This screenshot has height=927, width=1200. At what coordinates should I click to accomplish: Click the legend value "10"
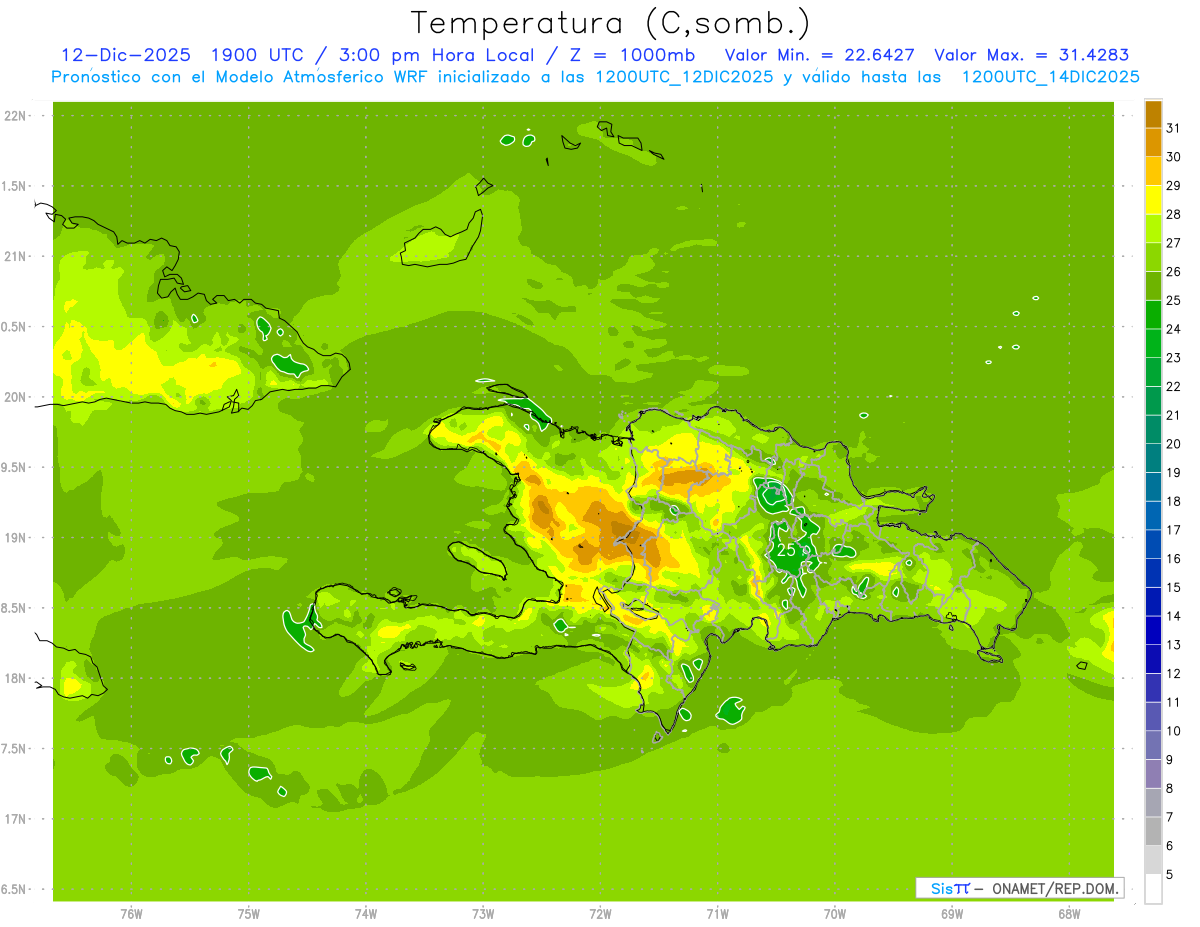coord(1174,731)
